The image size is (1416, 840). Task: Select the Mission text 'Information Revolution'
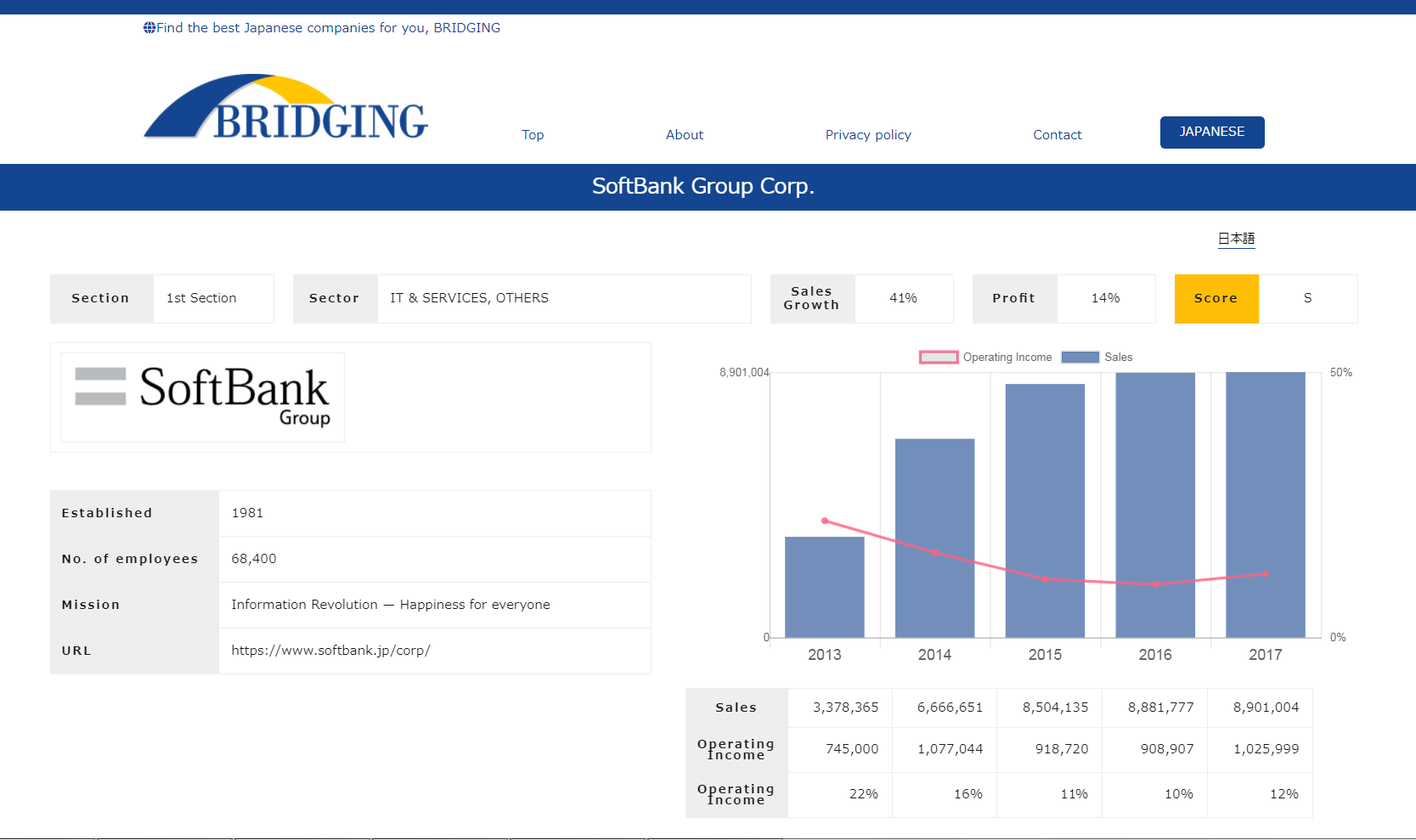pos(304,605)
